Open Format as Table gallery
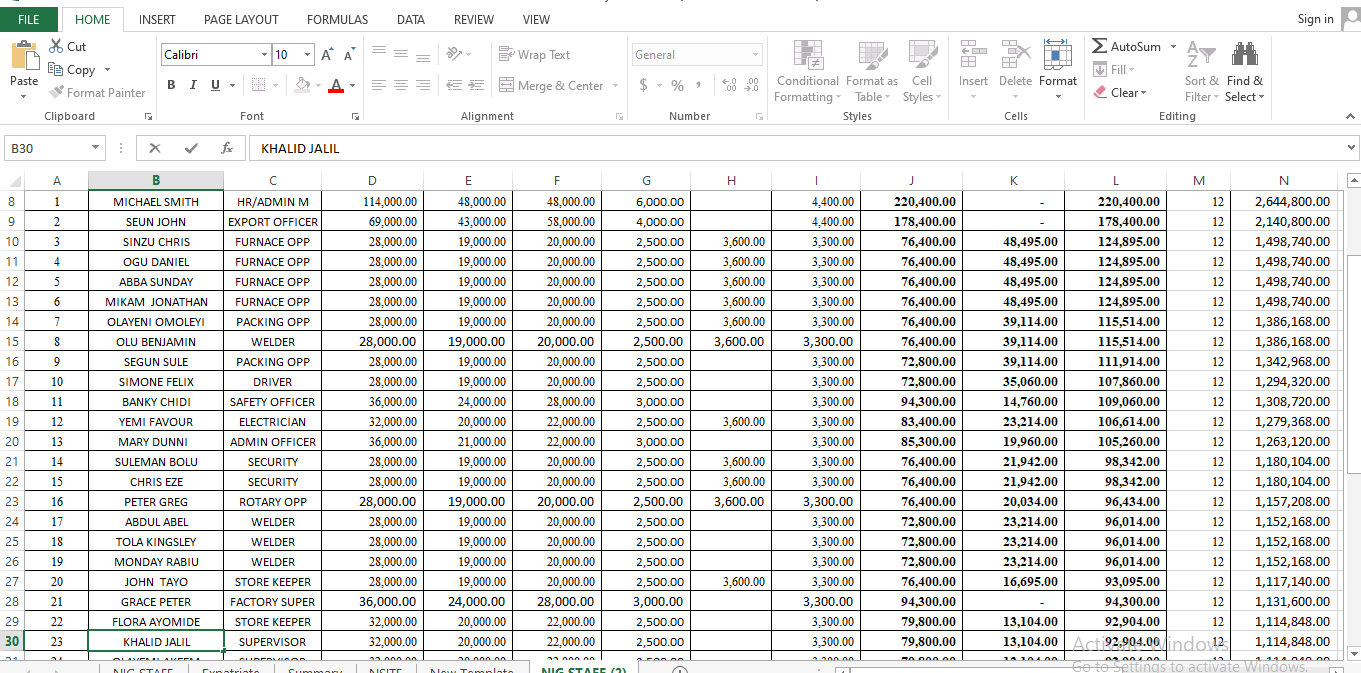This screenshot has height=673, width=1361. point(872,71)
